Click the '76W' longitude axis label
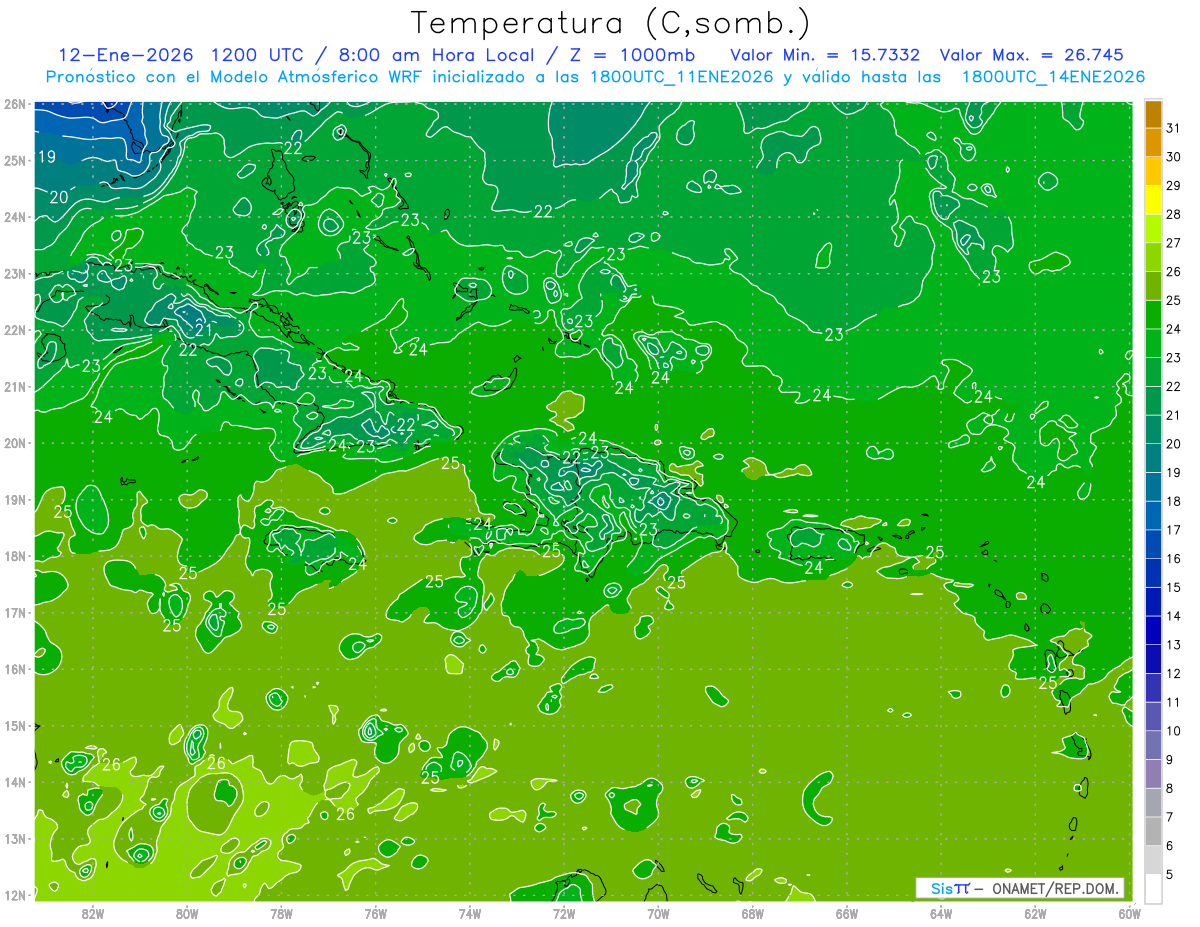Viewport: 1200px width, 927px height. (375, 913)
